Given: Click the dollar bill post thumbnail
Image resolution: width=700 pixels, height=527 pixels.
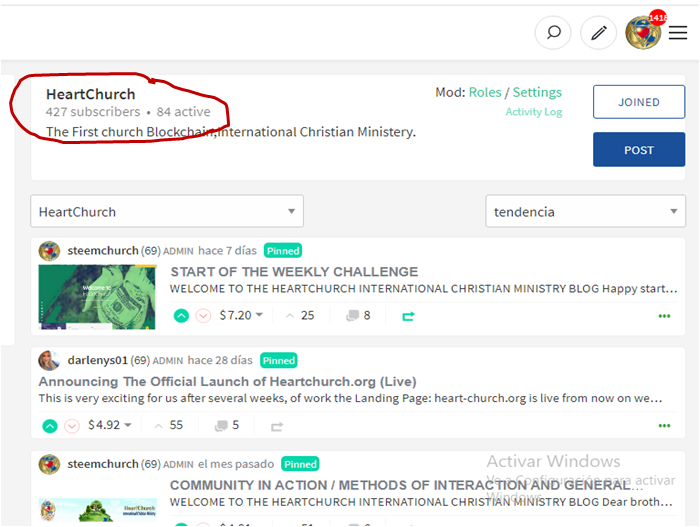Looking at the screenshot, I should tap(97, 297).
